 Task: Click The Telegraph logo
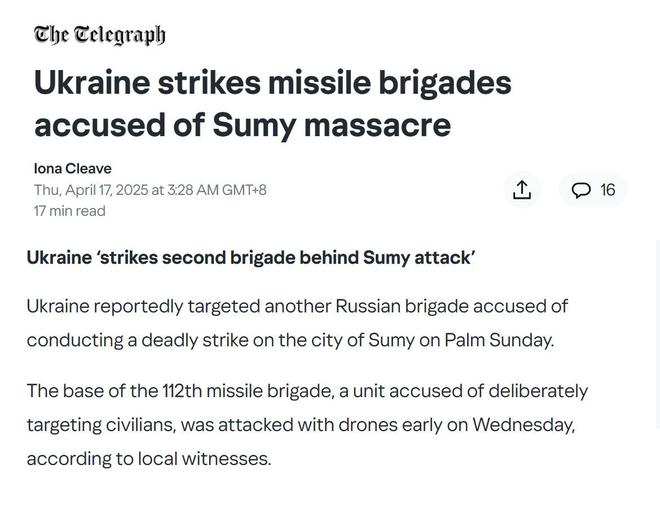tap(99, 35)
